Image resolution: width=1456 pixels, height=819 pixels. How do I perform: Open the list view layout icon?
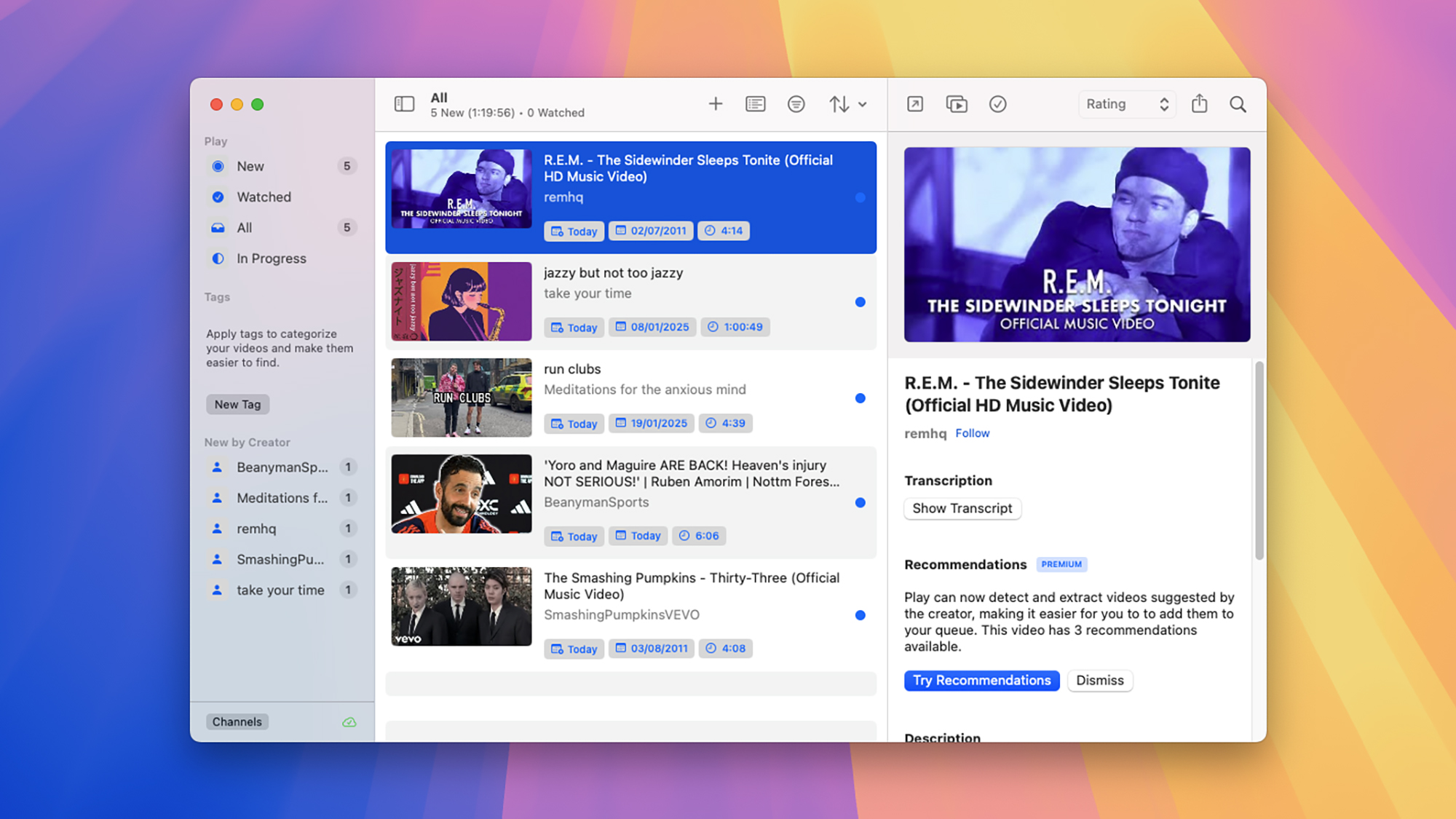(755, 104)
